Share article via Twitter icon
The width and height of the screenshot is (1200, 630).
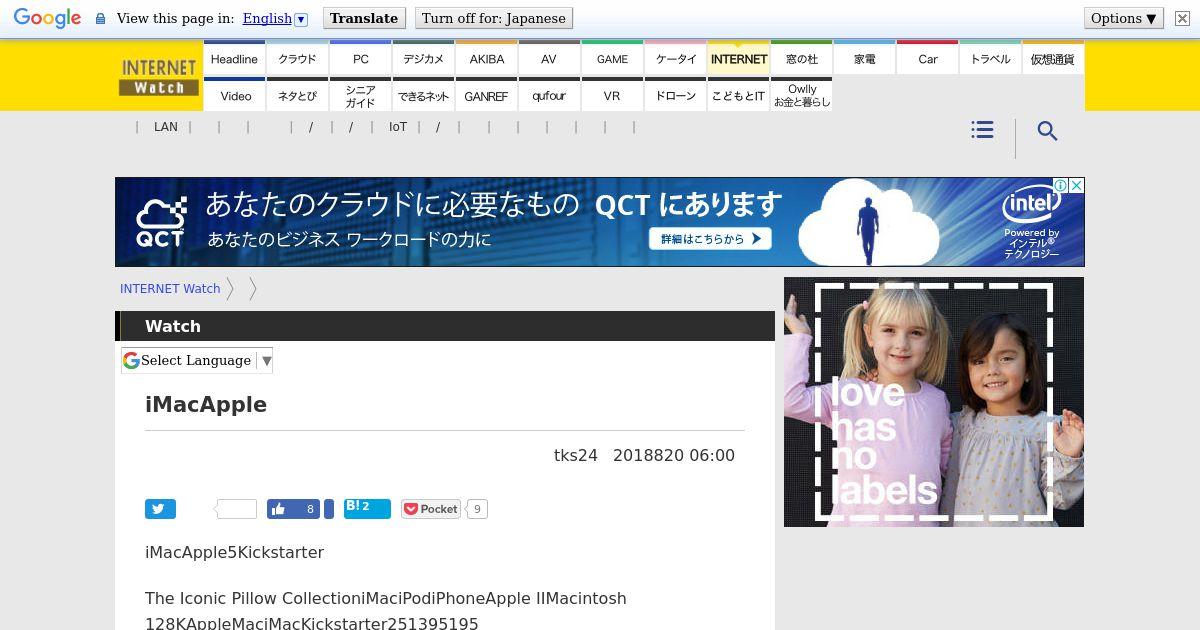coord(160,509)
